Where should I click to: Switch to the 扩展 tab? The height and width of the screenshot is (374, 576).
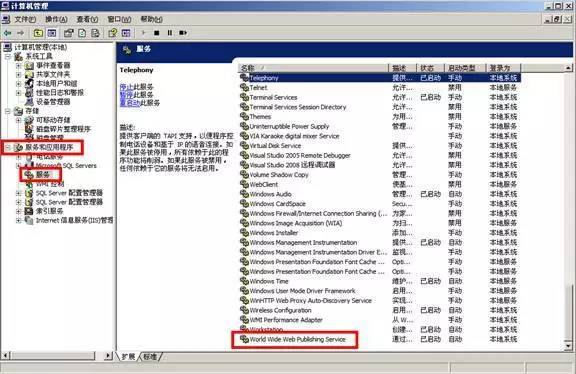pos(128,356)
